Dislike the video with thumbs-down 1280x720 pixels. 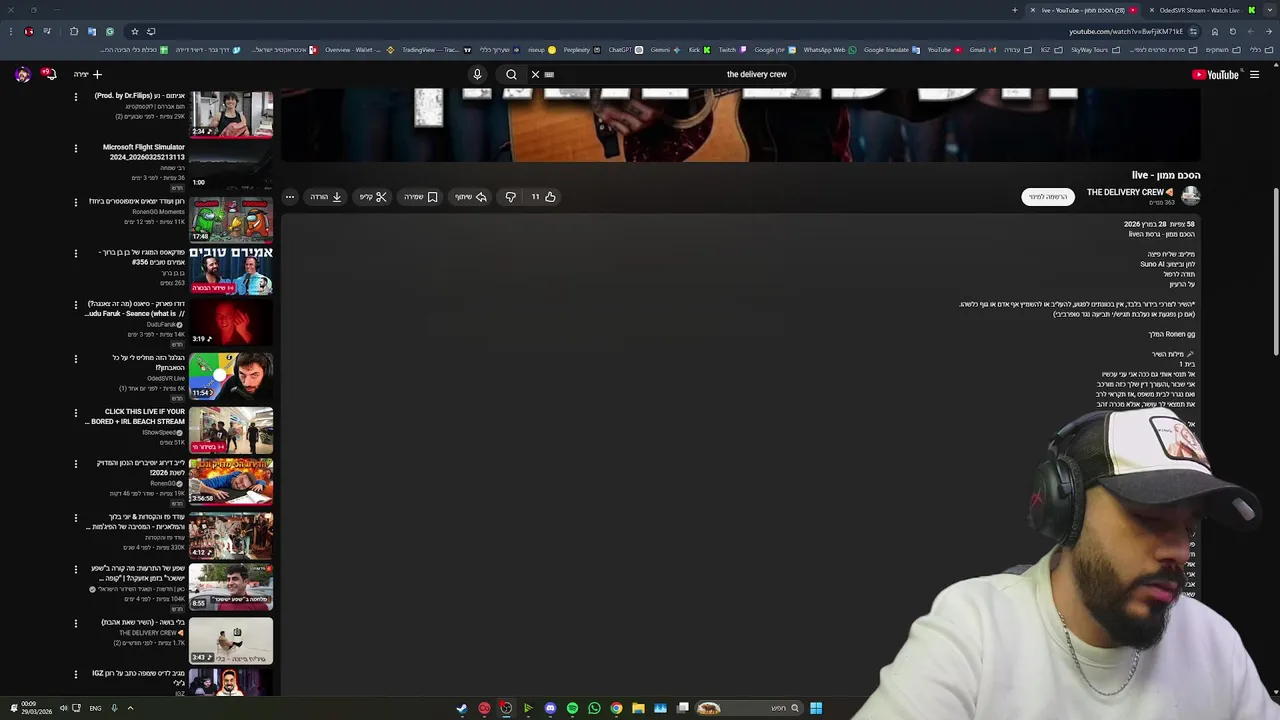[510, 197]
